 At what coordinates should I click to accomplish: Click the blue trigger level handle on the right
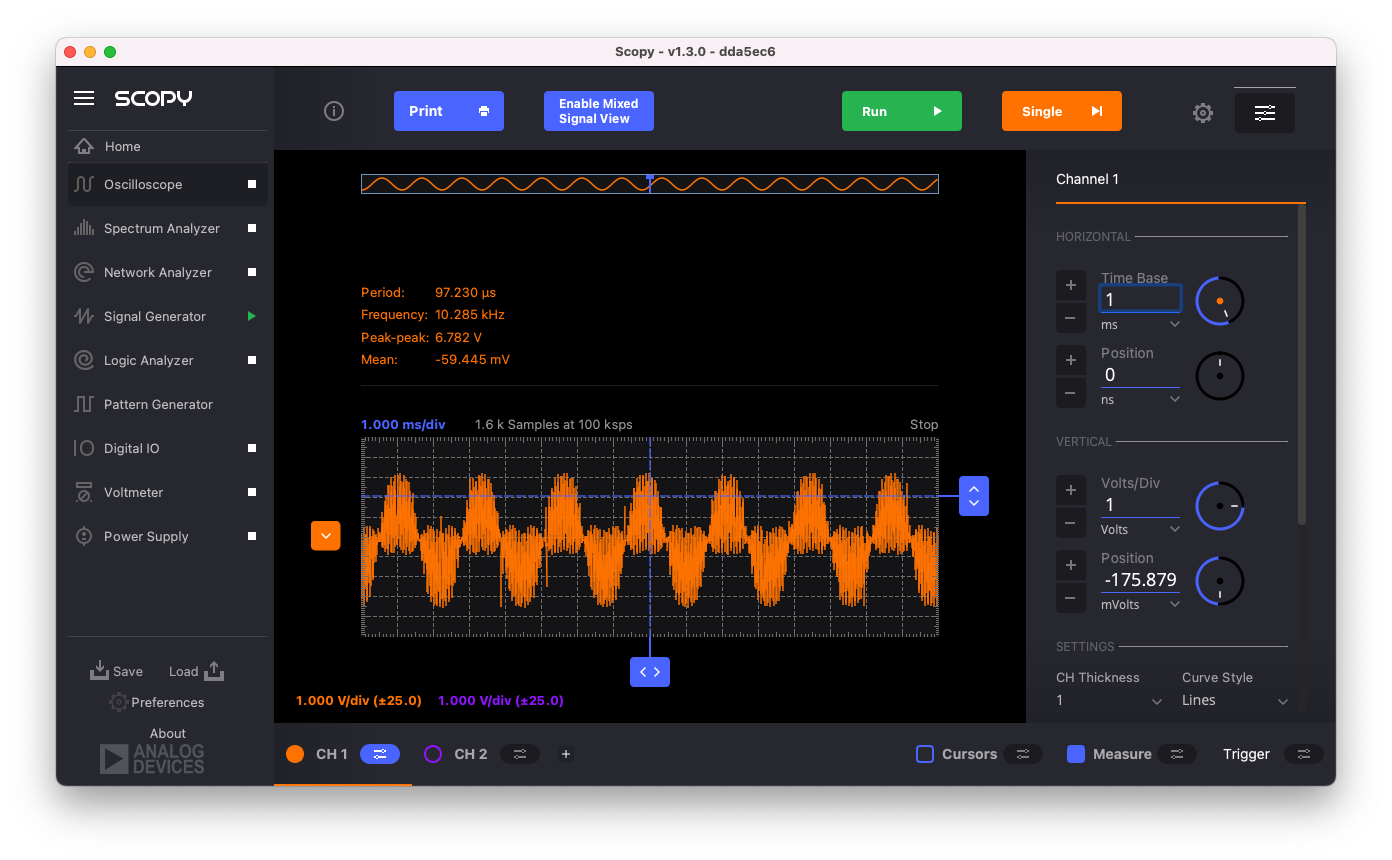click(974, 496)
